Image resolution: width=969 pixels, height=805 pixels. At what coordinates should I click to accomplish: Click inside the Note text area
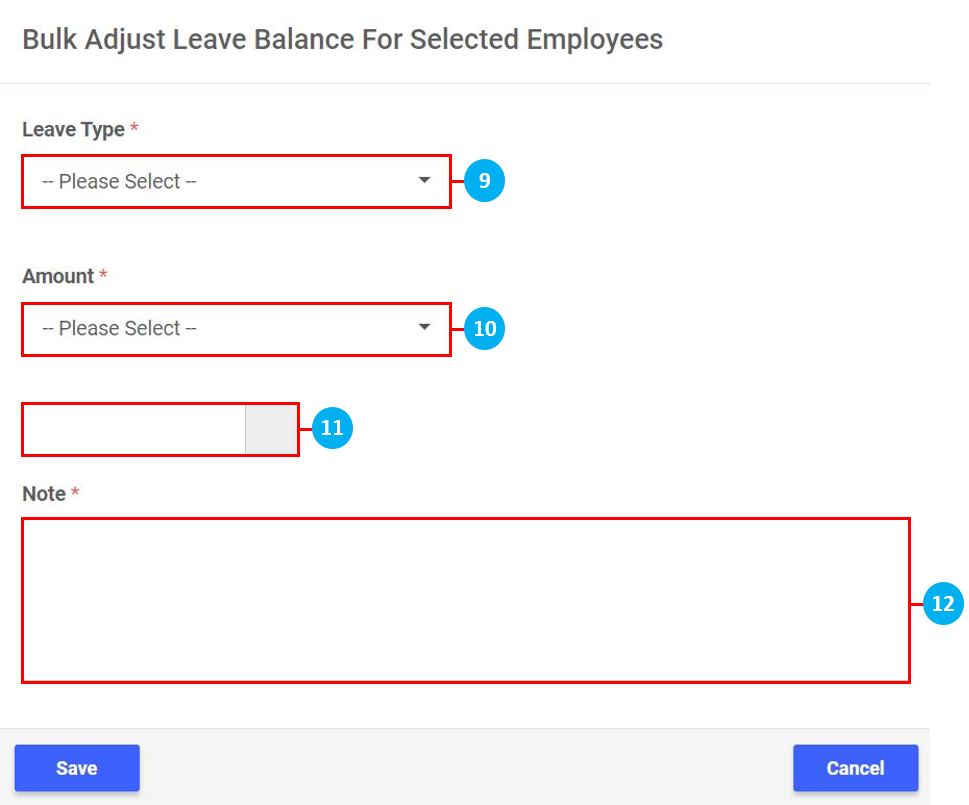click(465, 600)
